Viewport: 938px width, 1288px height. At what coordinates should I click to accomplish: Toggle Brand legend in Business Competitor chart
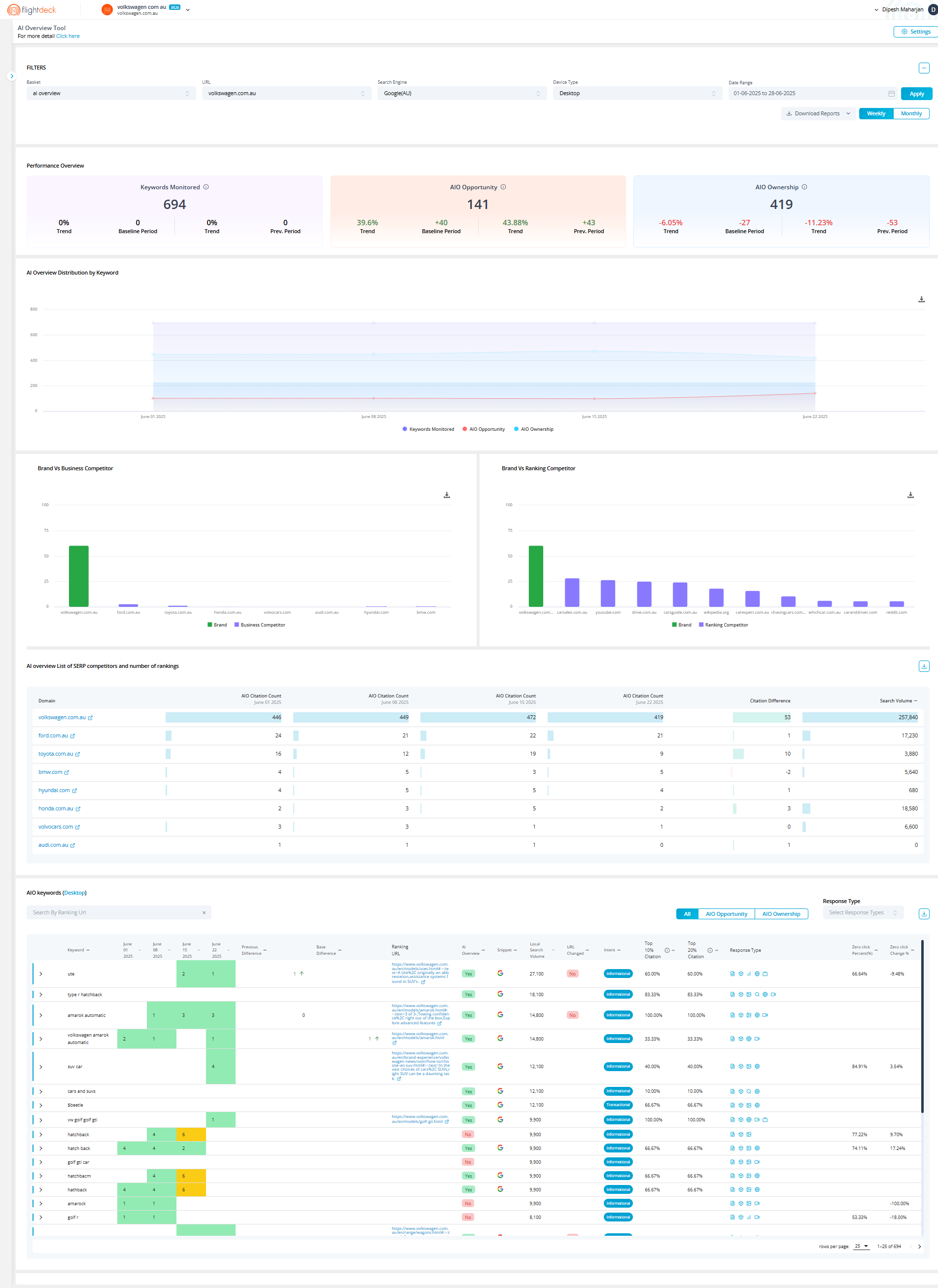point(217,625)
